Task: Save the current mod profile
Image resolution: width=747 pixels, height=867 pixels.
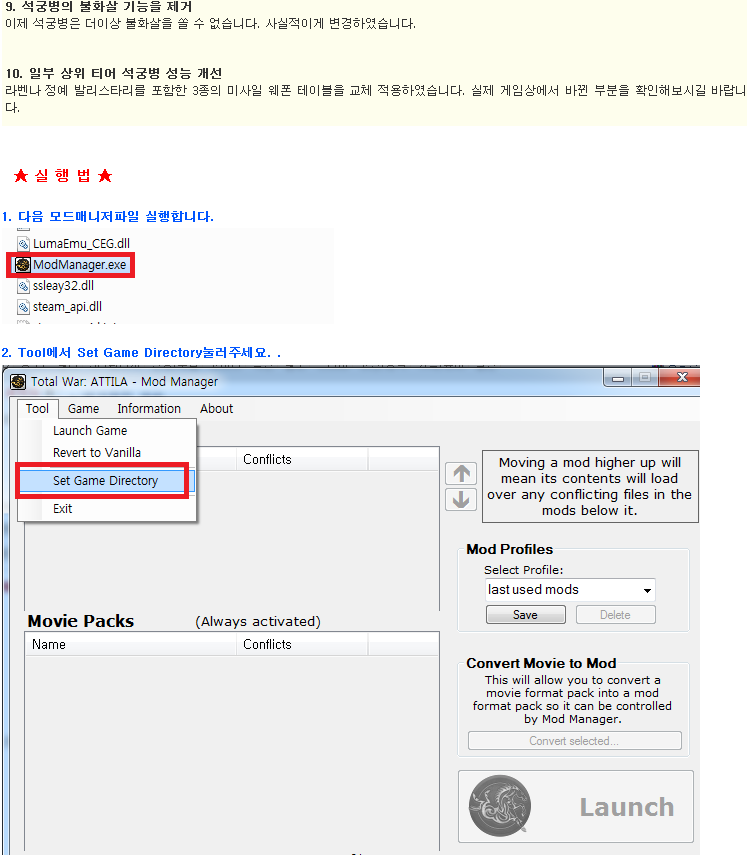Action: coord(525,615)
